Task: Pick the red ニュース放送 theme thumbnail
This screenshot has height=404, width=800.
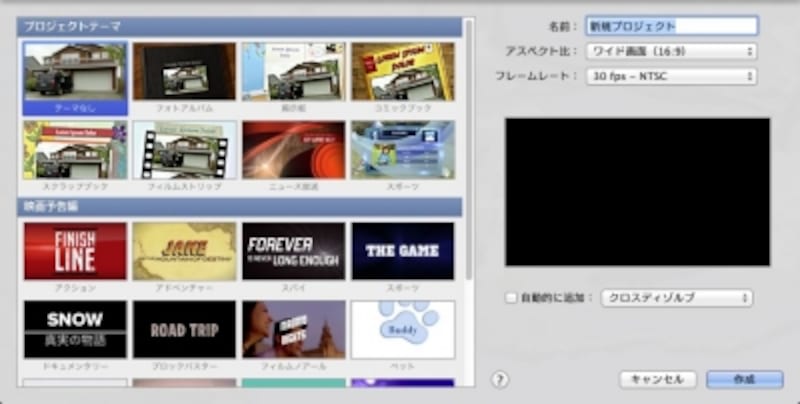Action: [x=293, y=150]
